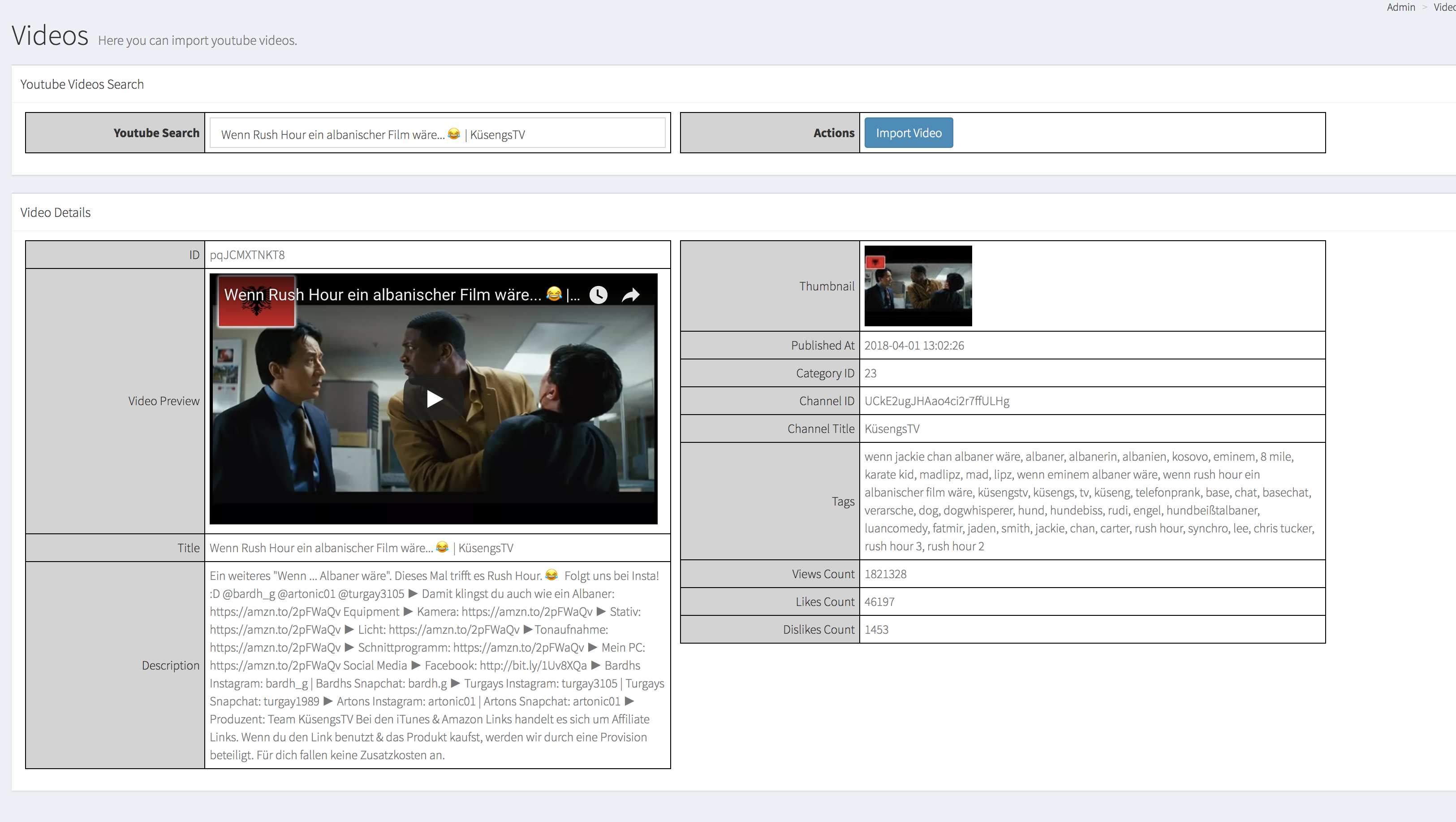Click the Video Preview label cell

[115, 401]
